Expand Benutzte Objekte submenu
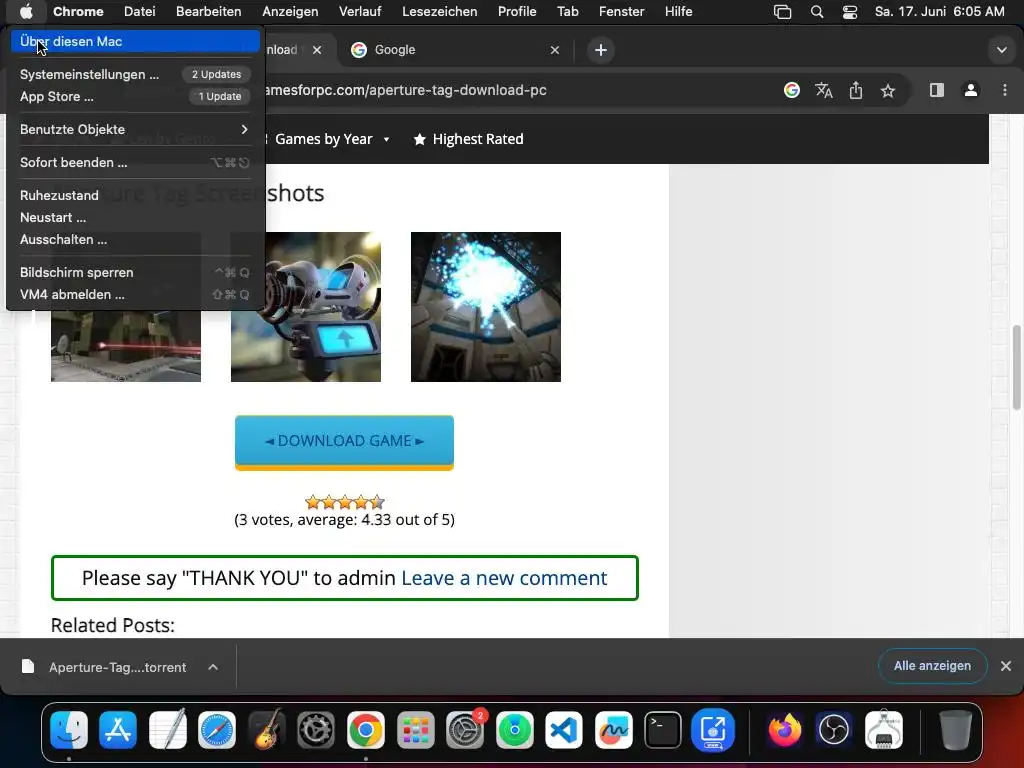Screen dimensions: 1024x768 (135, 129)
